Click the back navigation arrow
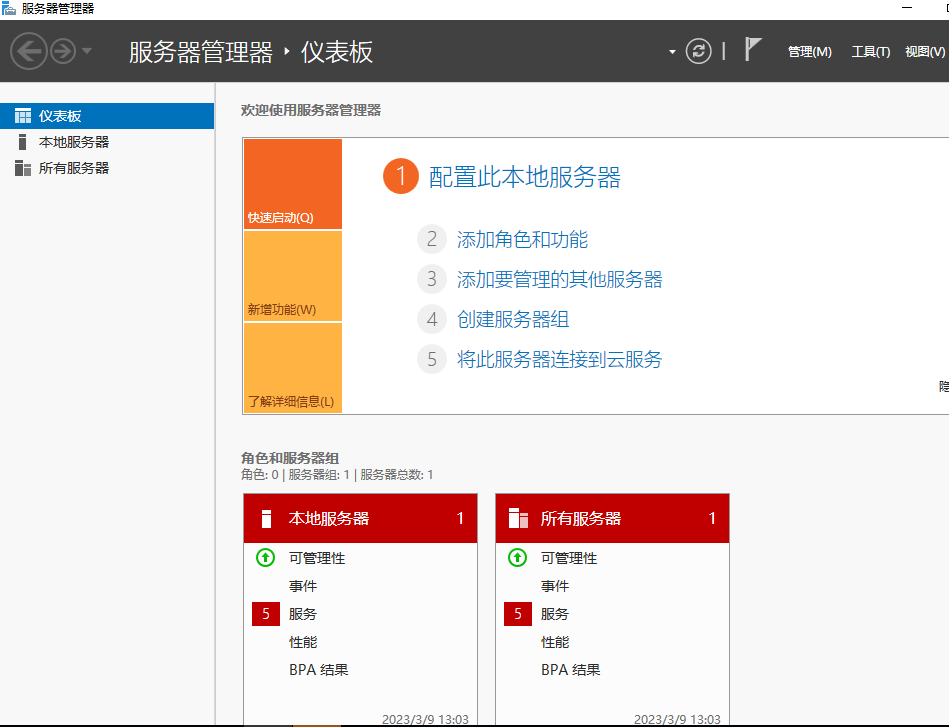This screenshot has height=727, width=949. coord(28,51)
